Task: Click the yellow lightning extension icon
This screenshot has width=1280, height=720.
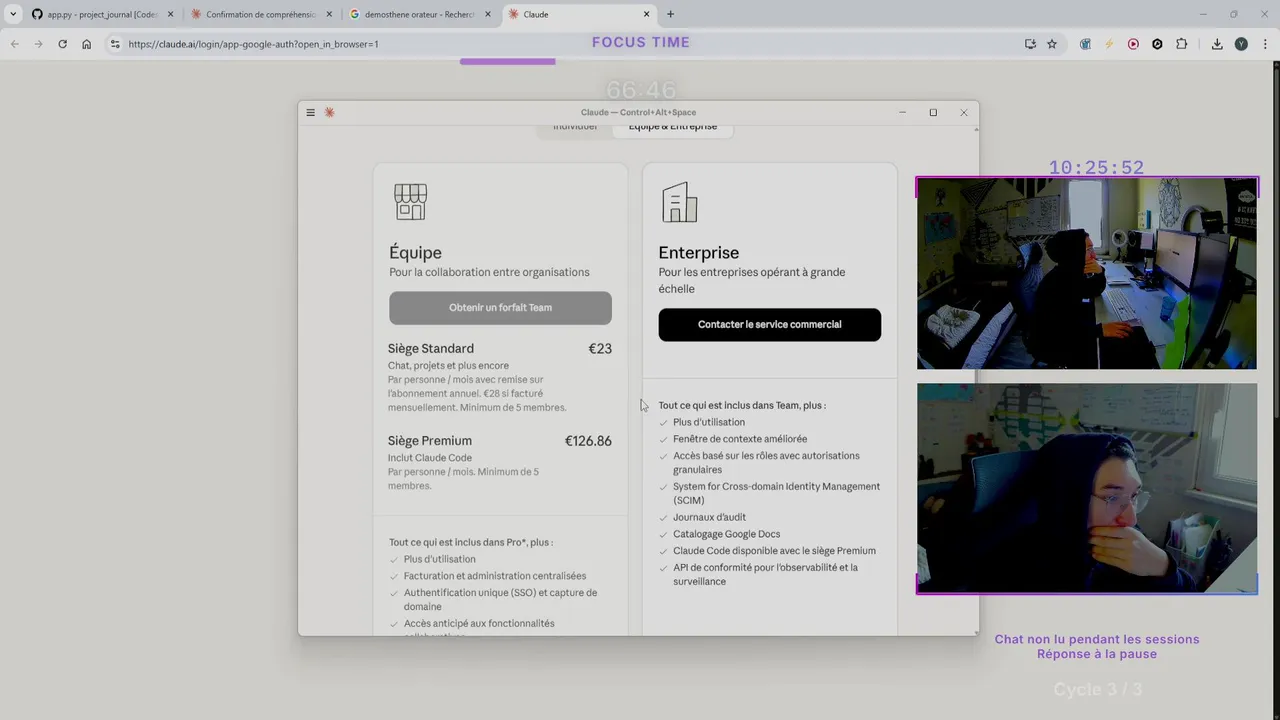Action: pyautogui.click(x=1109, y=44)
